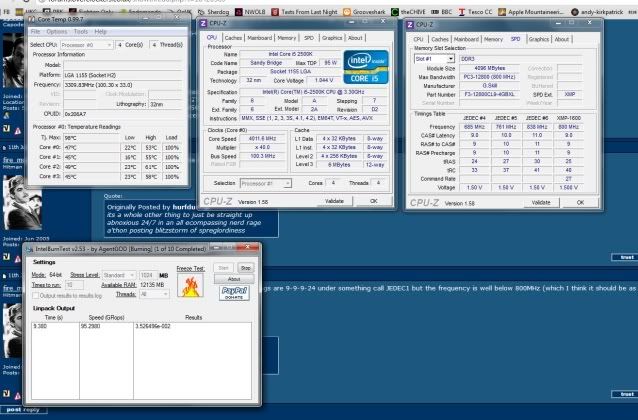Click the Frequency 3309.83MHz field in Core Temp
This screenshot has width=638, height=420.
tap(122, 85)
